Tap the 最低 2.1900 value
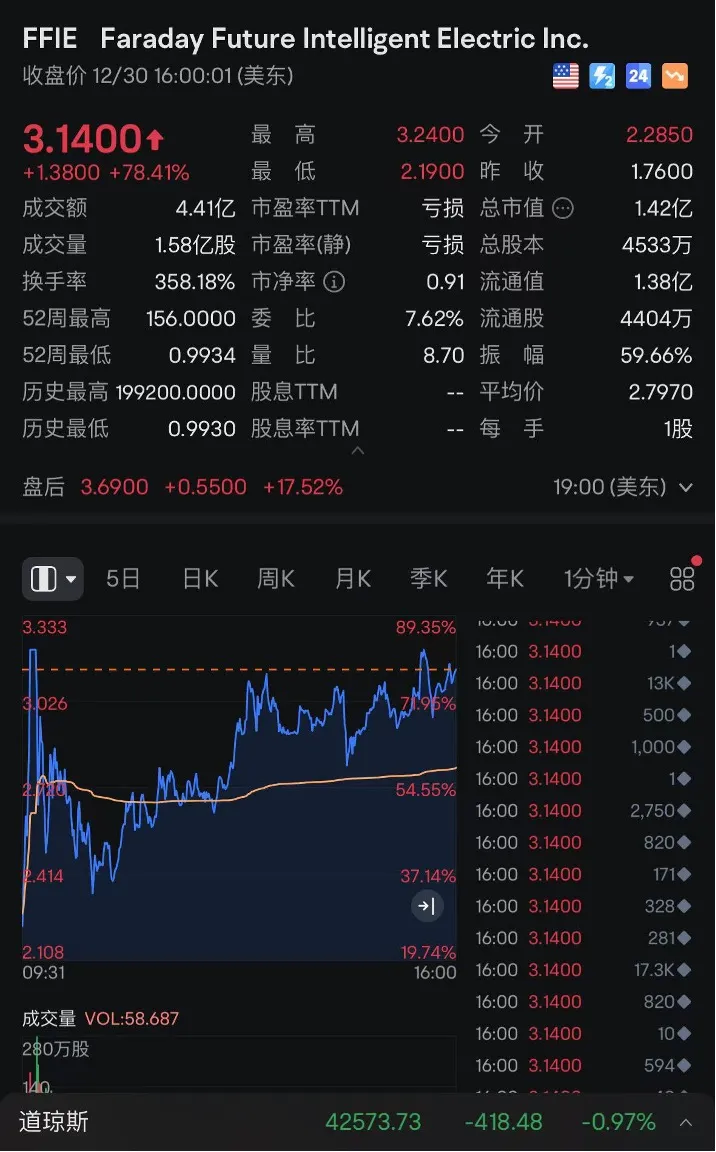The image size is (716, 1152). [x=432, y=172]
